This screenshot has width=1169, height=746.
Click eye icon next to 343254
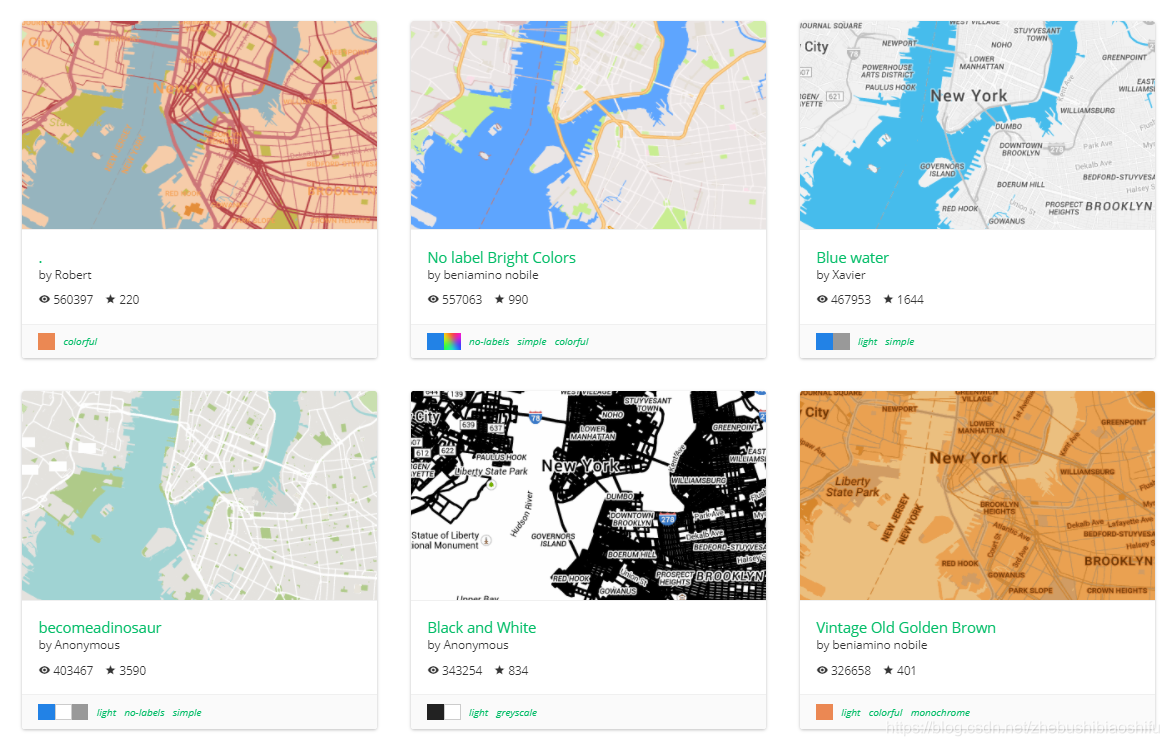(x=433, y=670)
